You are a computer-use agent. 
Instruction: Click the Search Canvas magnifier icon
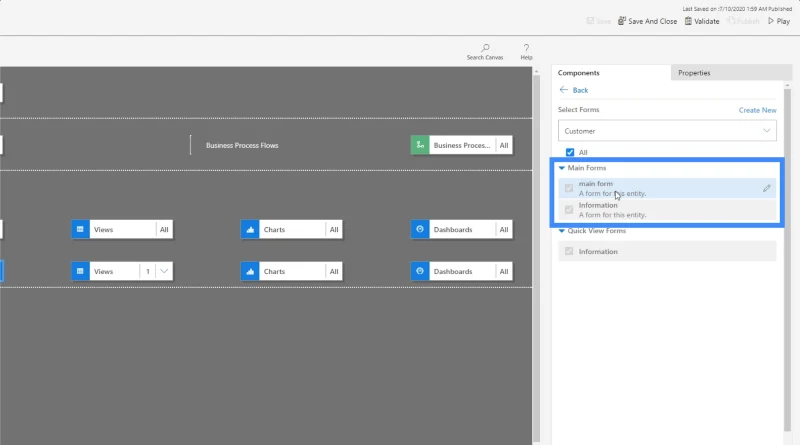coord(485,47)
